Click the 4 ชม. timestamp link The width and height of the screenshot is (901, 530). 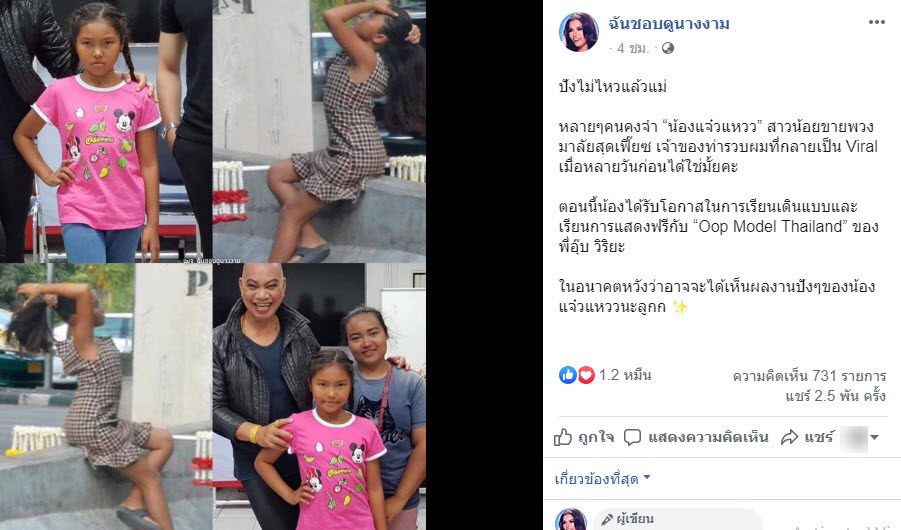633,48
